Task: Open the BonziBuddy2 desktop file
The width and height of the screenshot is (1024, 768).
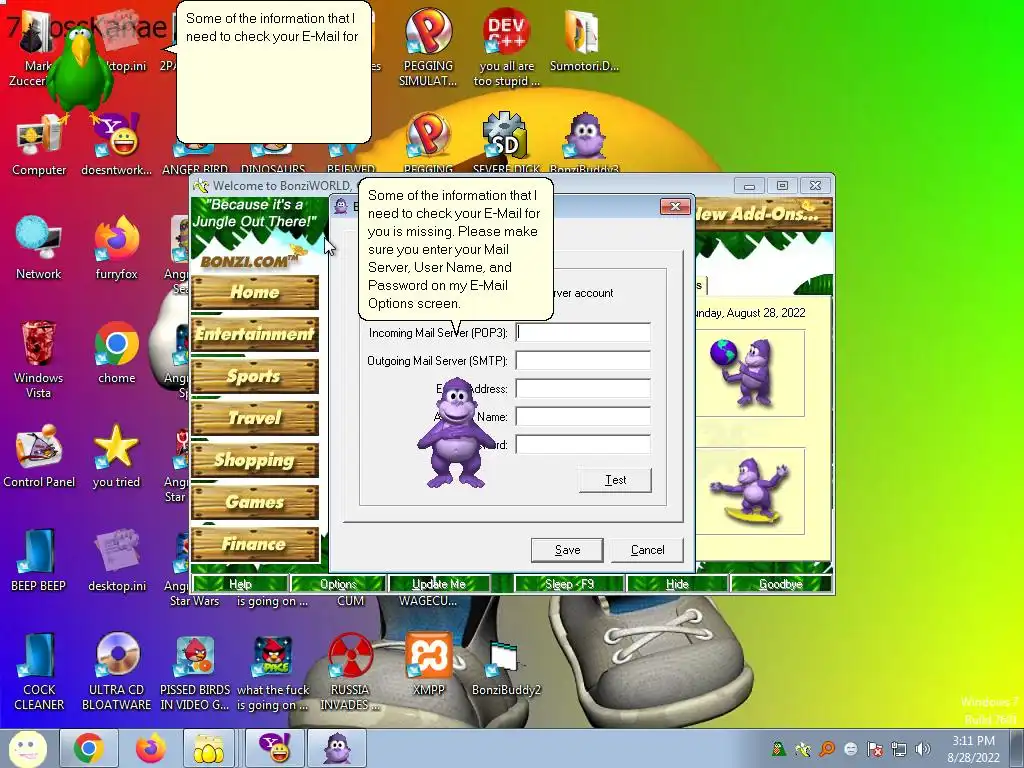Action: point(506,667)
